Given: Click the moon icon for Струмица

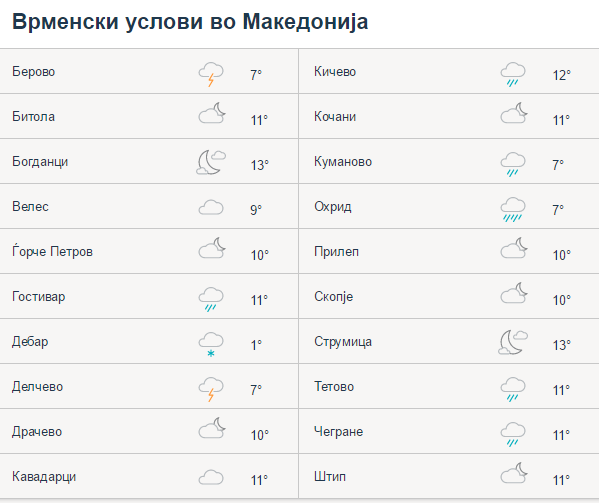Looking at the screenshot, I should 513,342.
